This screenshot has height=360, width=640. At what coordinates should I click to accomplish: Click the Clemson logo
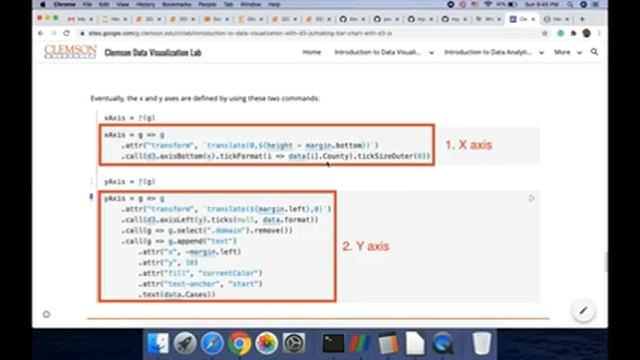point(70,52)
